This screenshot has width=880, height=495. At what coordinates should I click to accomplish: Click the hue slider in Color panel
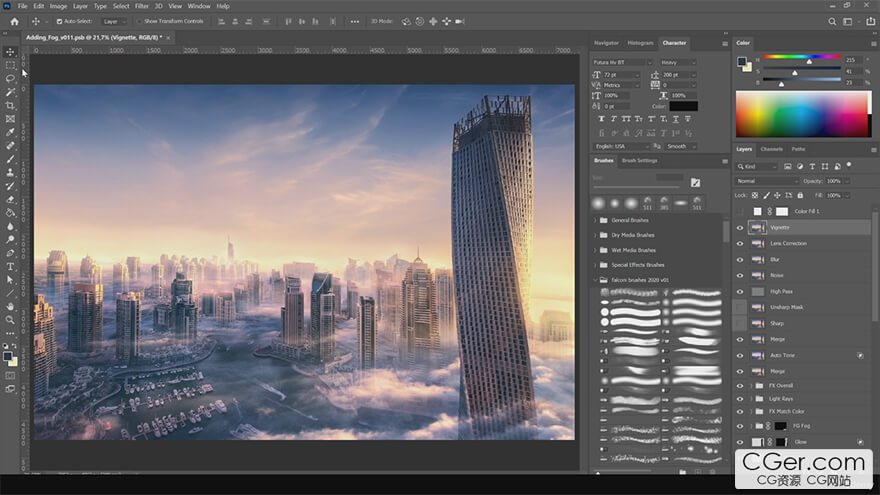(802, 57)
